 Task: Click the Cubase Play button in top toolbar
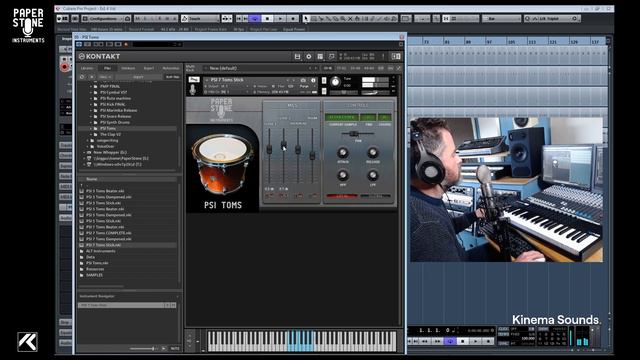(x=280, y=18)
